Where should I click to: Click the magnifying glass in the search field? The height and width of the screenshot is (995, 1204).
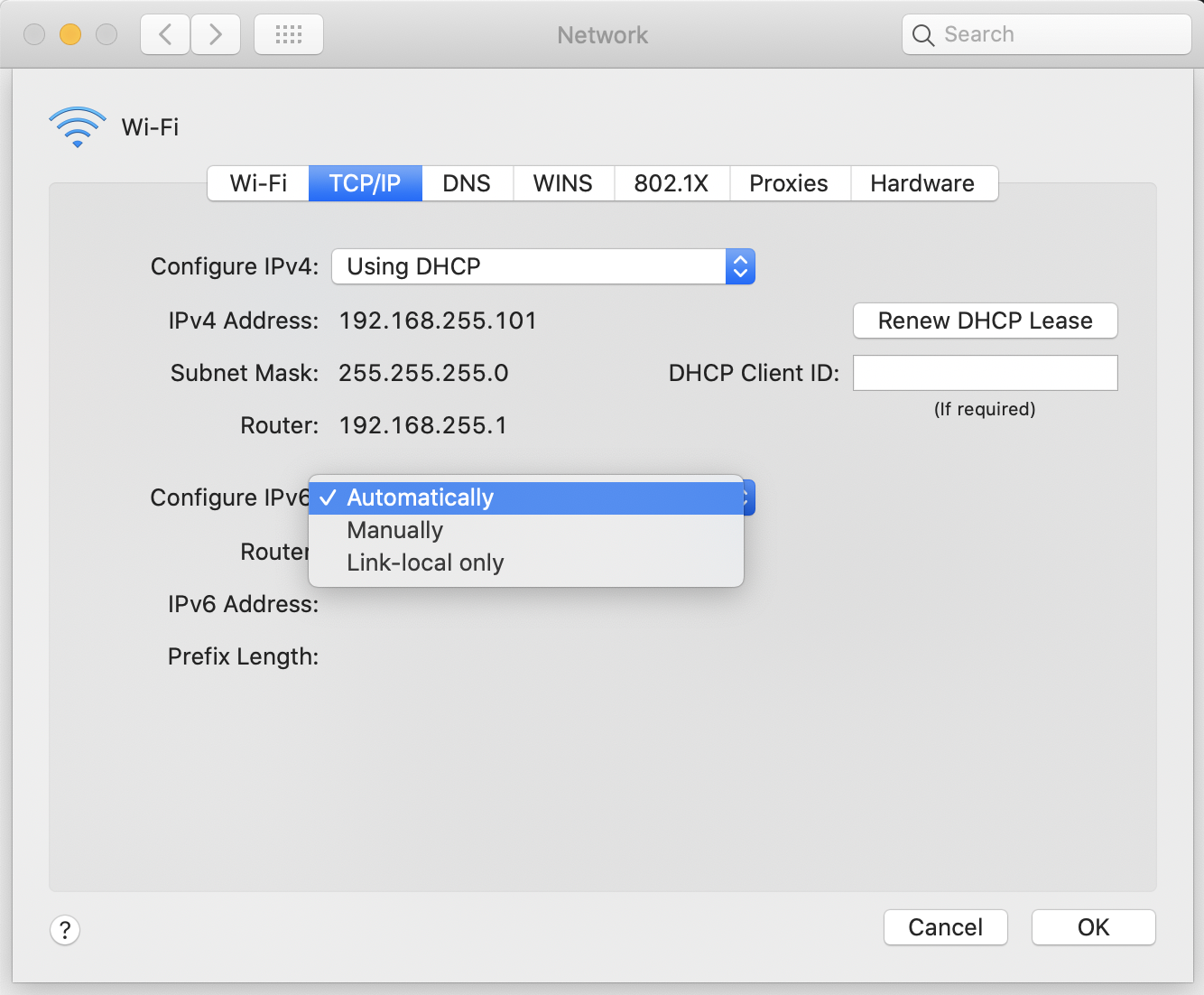[922, 34]
